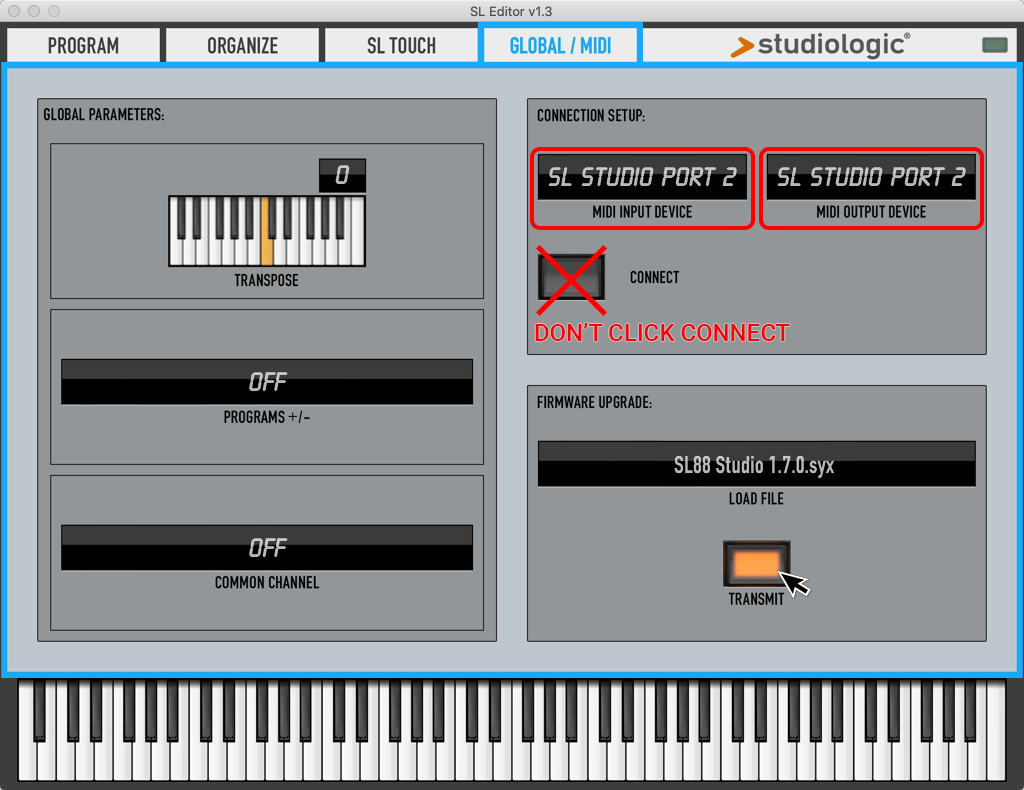Click the COMMON CHANNEL label

(266, 582)
